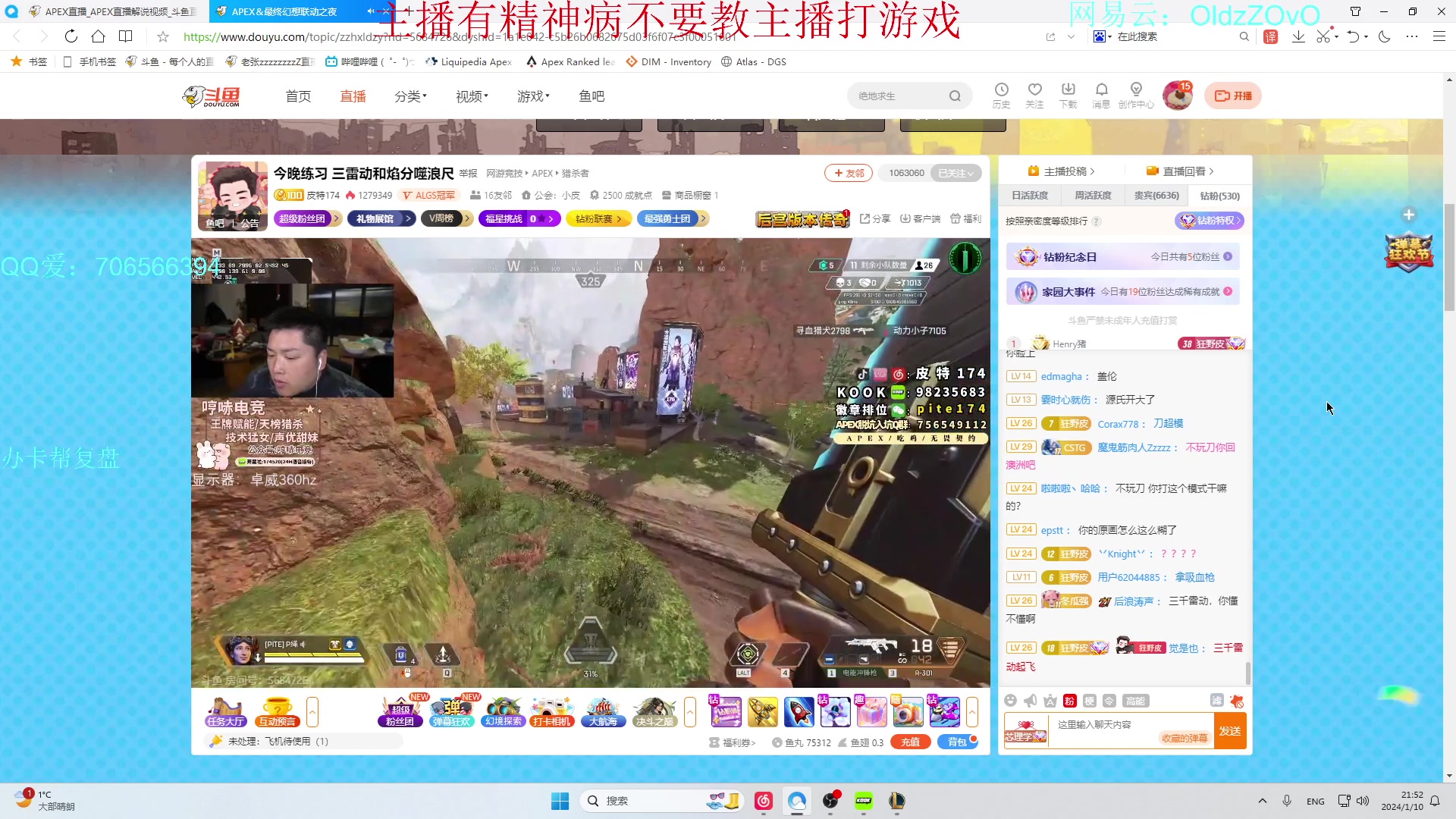This screenshot has width=1456, height=819.
Task: Click the megaphone icon in chat toolbar
Action: coord(1030,701)
